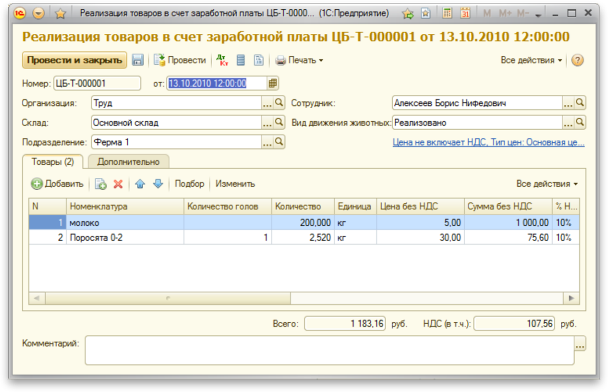Click the 1C application logo icon
Screen dimensions: 608x392
pyautogui.click(x=19, y=14)
